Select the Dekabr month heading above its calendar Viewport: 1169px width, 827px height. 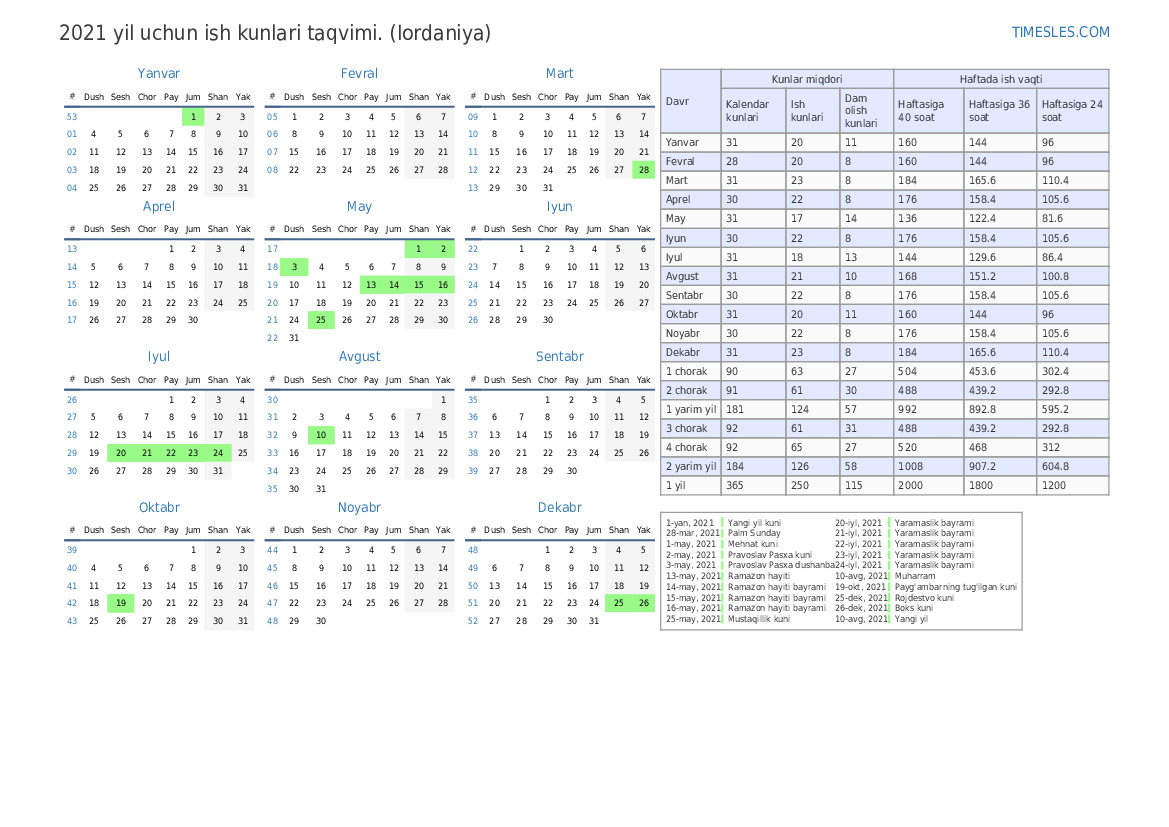(559, 507)
